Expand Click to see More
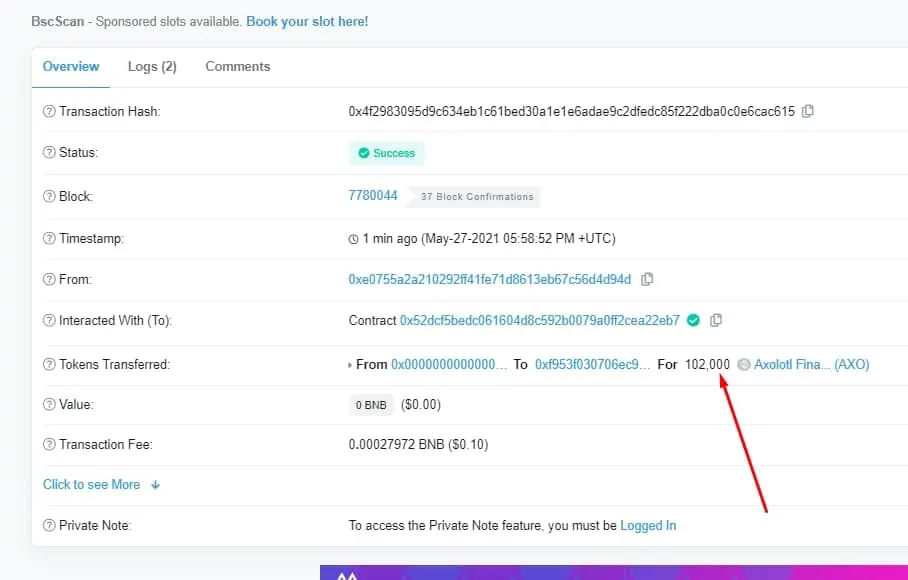908x580 pixels. pos(101,484)
